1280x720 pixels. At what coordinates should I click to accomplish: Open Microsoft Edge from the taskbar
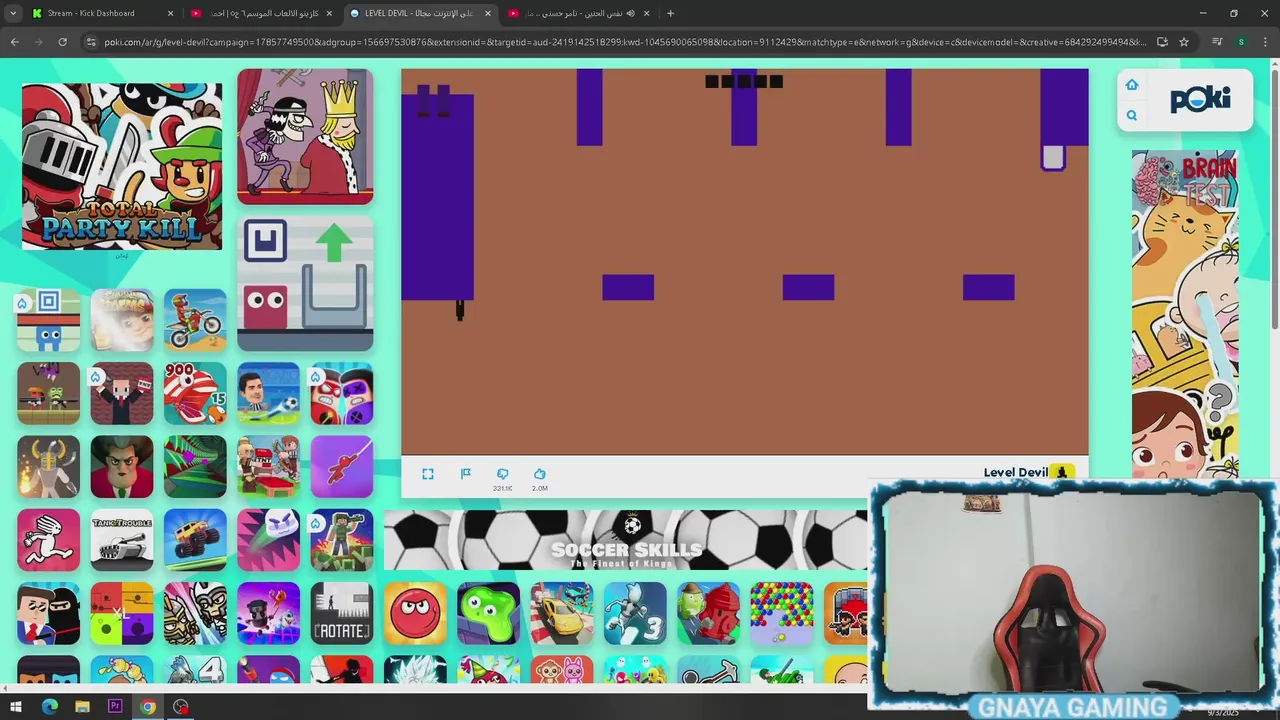50,707
